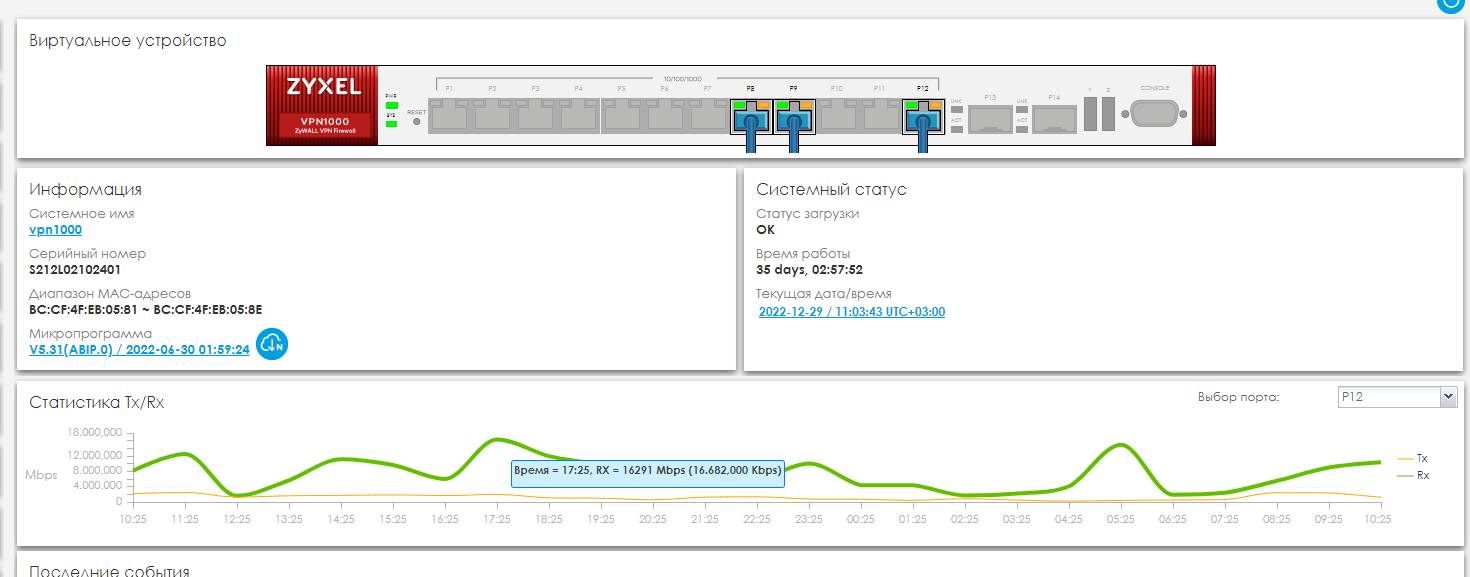Click connected port P9 on device
This screenshot has width=1470, height=577.
pos(794,115)
